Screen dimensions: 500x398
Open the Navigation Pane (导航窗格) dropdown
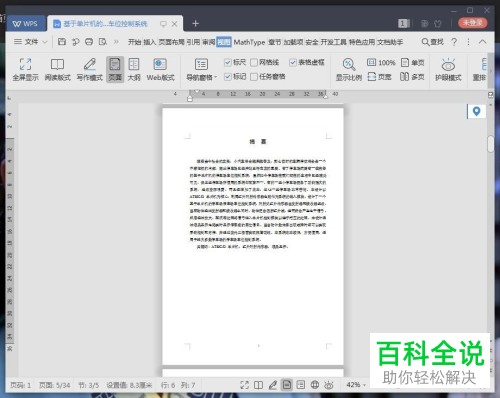pyautogui.click(x=201, y=69)
